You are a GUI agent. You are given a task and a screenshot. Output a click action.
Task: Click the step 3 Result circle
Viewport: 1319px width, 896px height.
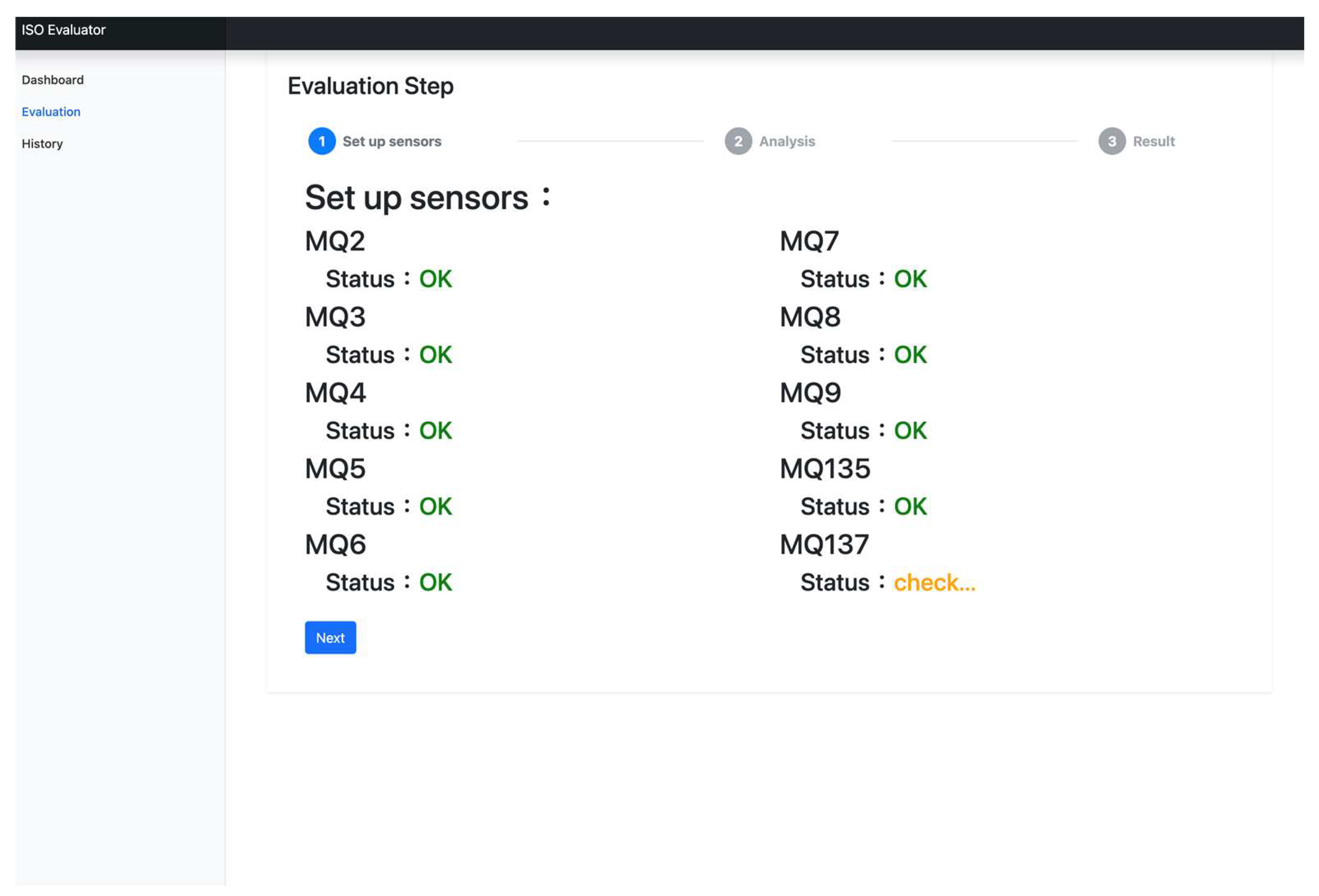click(1111, 141)
